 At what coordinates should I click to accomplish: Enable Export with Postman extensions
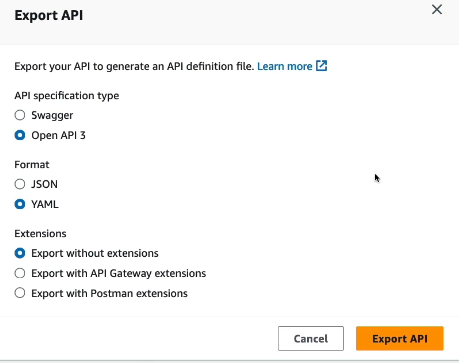[x=20, y=293]
